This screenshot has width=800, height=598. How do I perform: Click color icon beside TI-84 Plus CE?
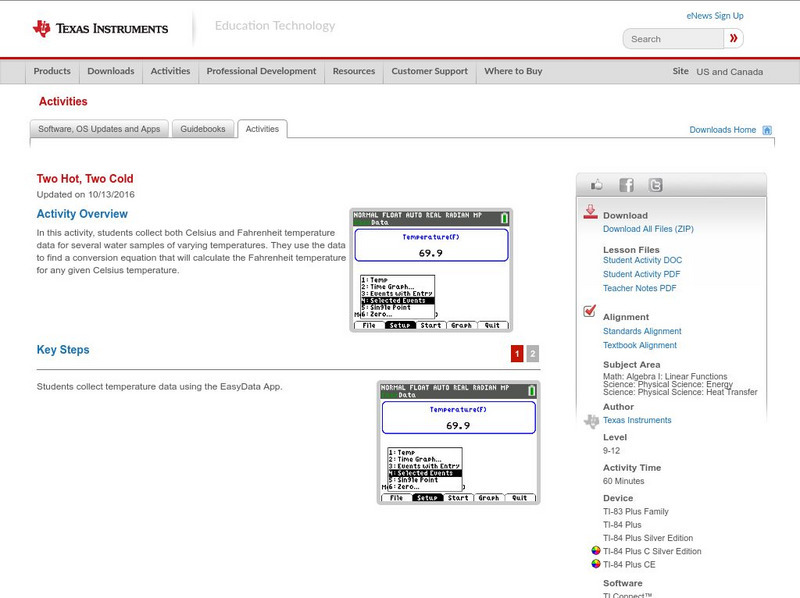click(595, 564)
